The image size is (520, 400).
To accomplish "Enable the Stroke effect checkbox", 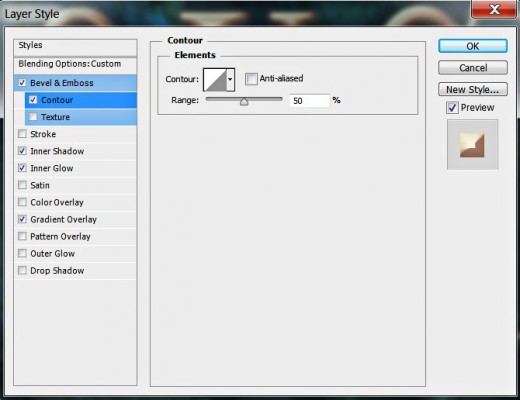I will [22, 134].
